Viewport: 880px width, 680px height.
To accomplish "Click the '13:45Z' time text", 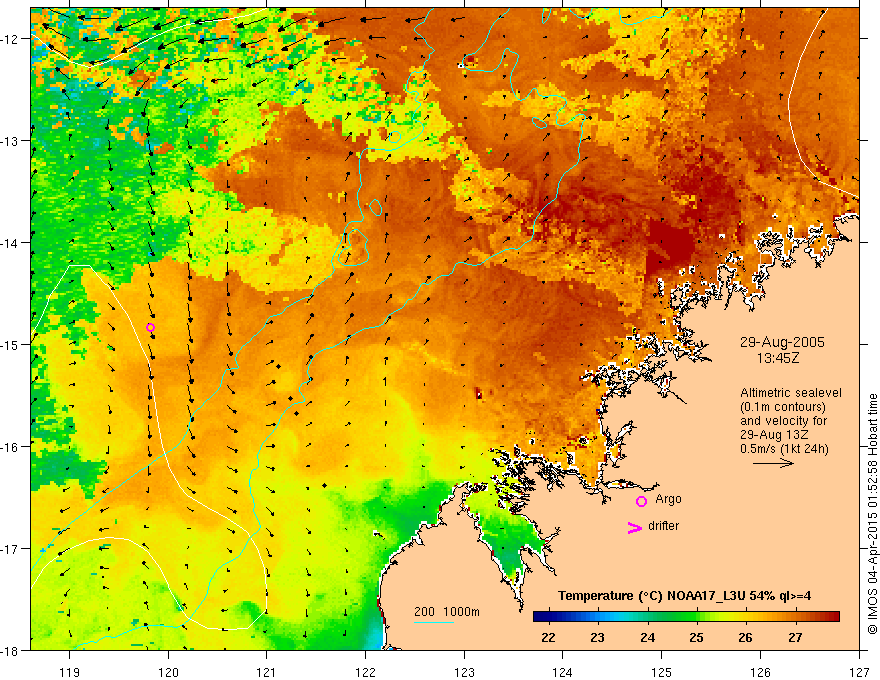I will point(777,357).
